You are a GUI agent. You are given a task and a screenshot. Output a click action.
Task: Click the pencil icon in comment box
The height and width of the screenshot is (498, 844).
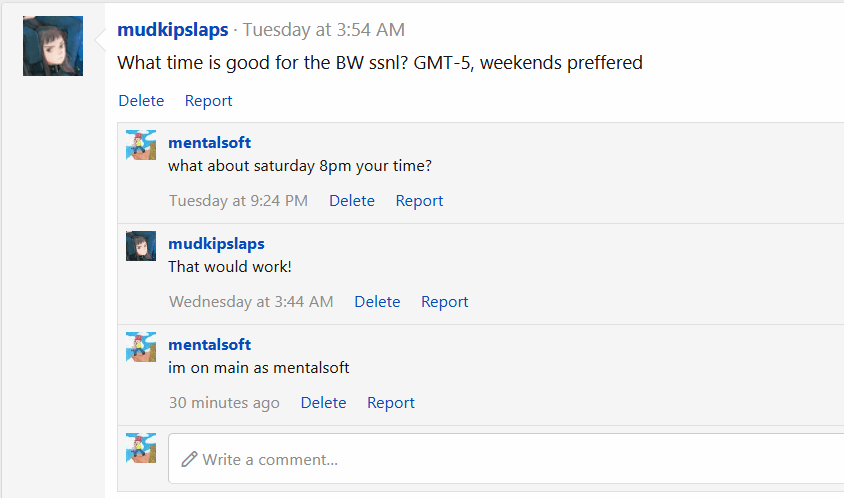189,459
